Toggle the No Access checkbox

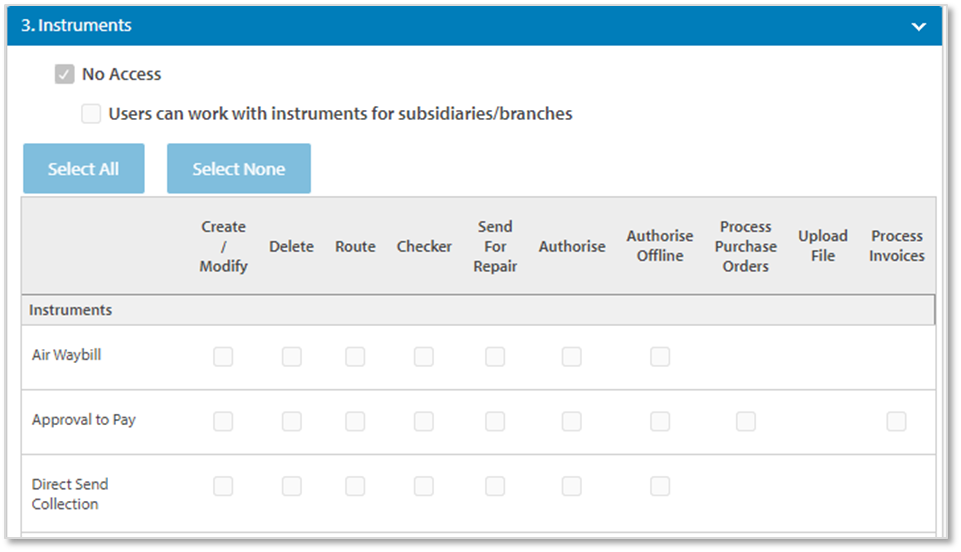(x=65, y=74)
